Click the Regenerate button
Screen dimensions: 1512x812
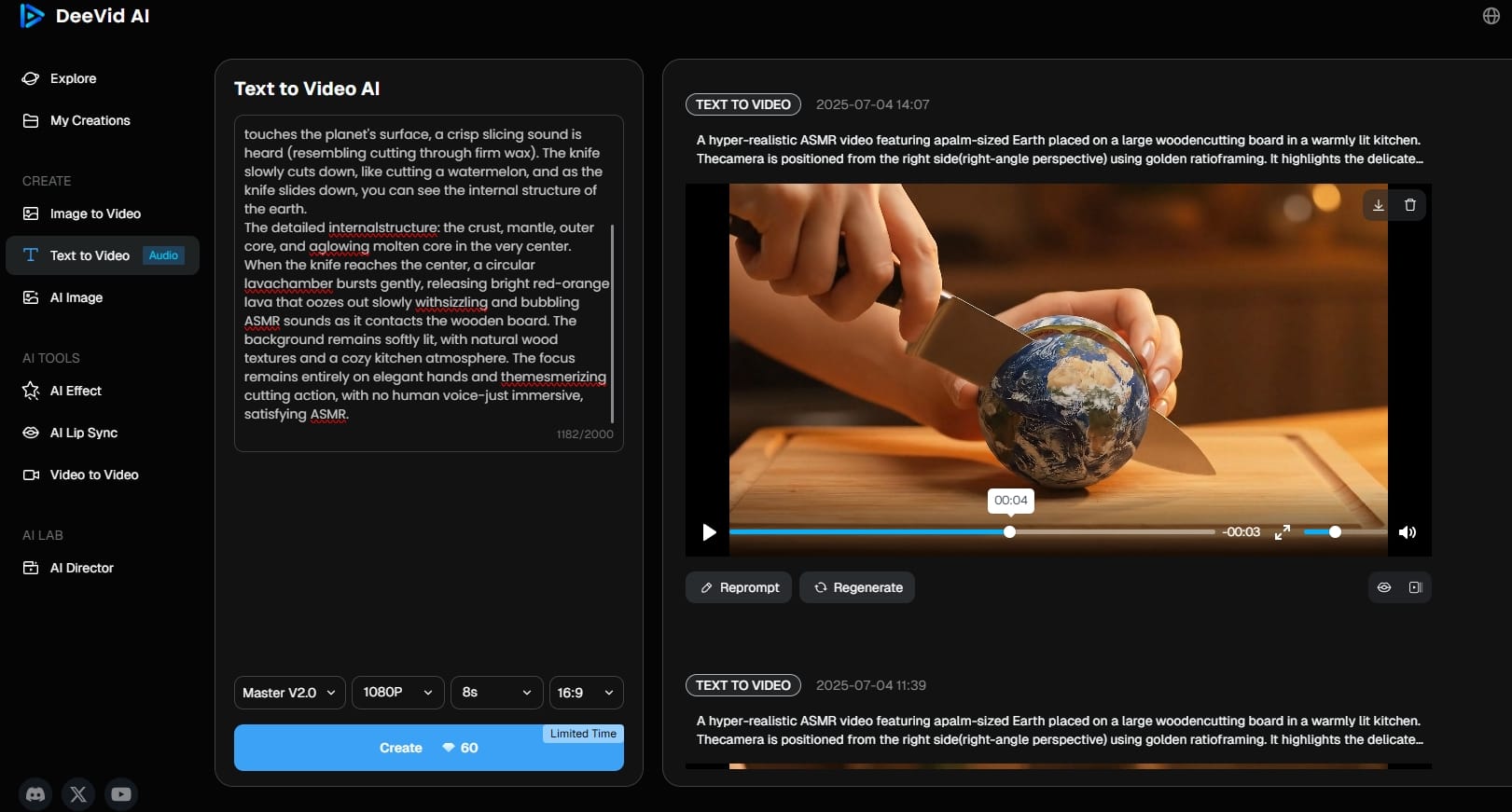[x=857, y=587]
